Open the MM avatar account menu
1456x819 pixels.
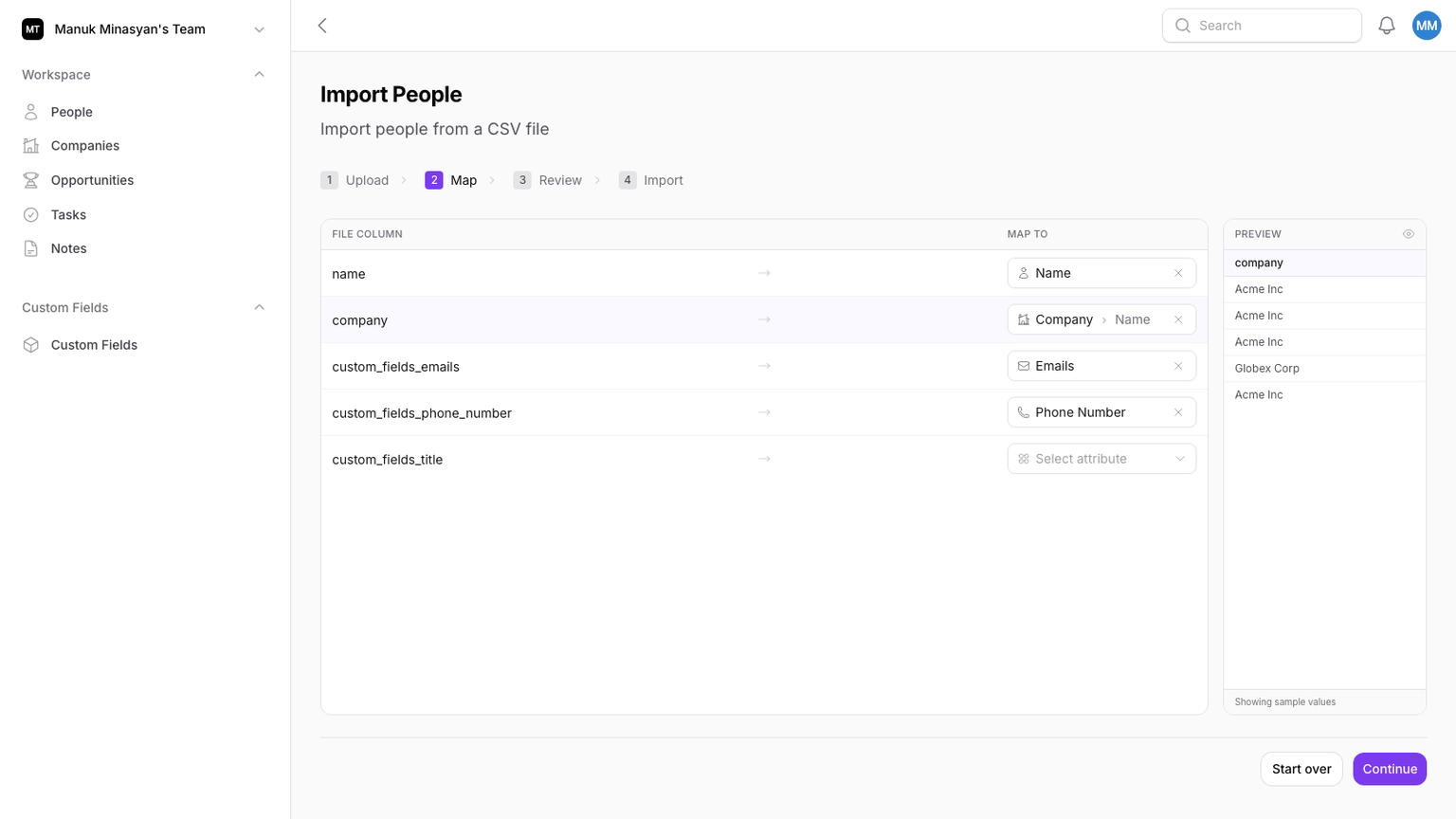click(1427, 25)
